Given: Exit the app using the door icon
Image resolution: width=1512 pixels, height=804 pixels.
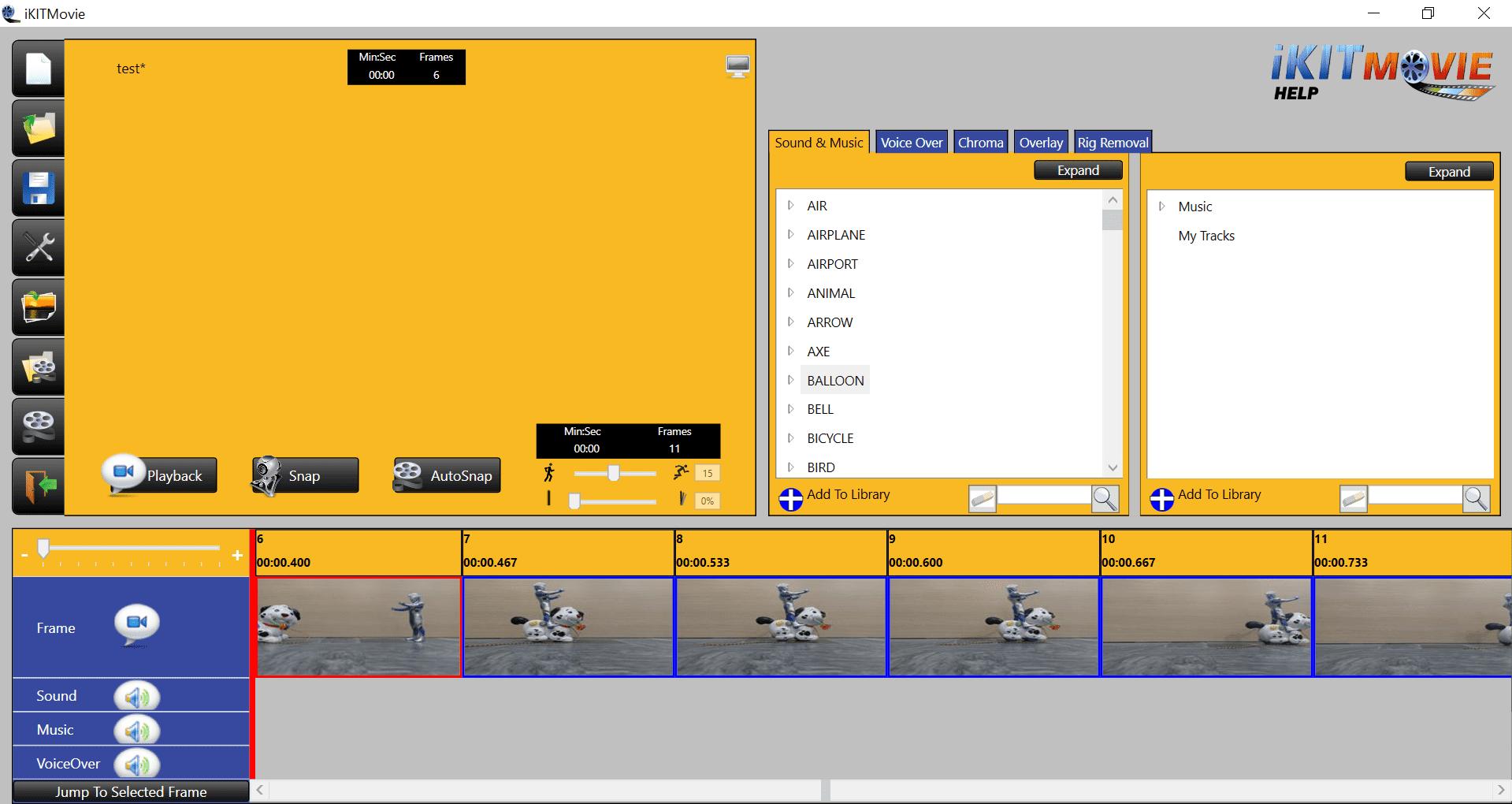Looking at the screenshot, I should point(38,486).
